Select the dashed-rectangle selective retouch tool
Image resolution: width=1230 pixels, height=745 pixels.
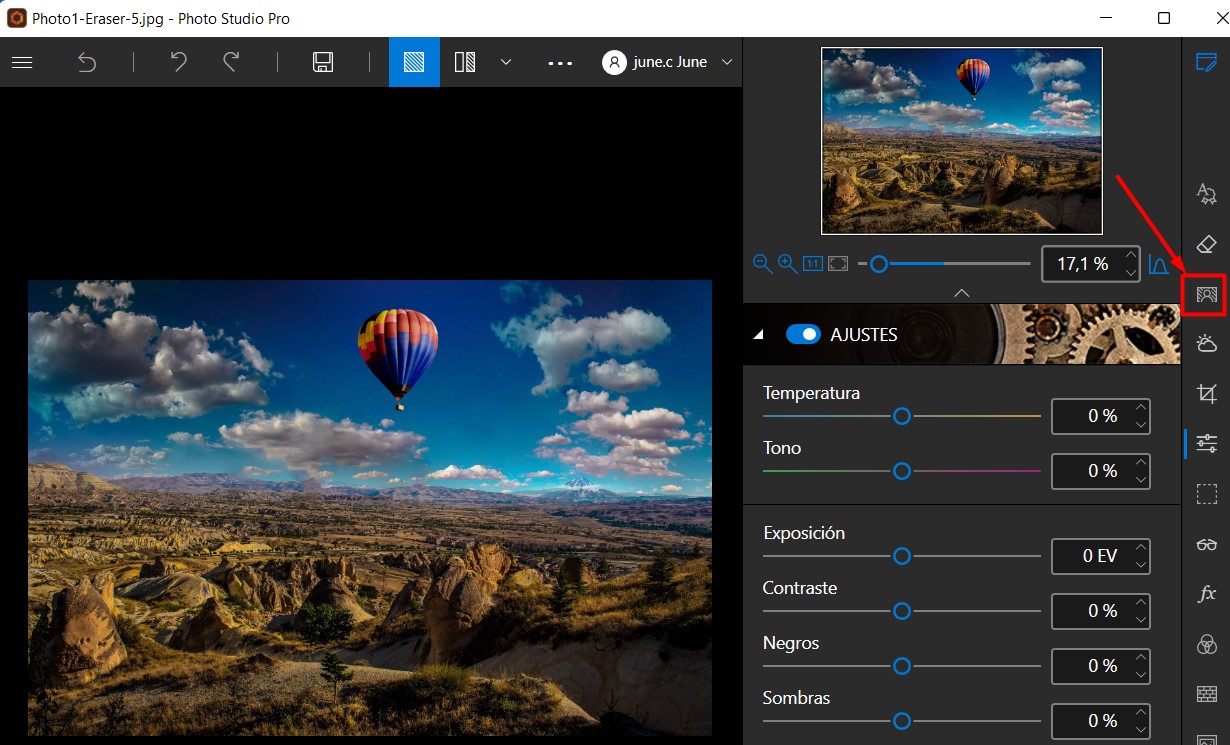[1206, 494]
